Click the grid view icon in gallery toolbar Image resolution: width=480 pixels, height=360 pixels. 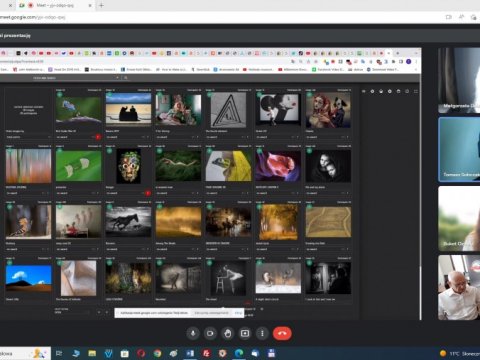coord(416,91)
